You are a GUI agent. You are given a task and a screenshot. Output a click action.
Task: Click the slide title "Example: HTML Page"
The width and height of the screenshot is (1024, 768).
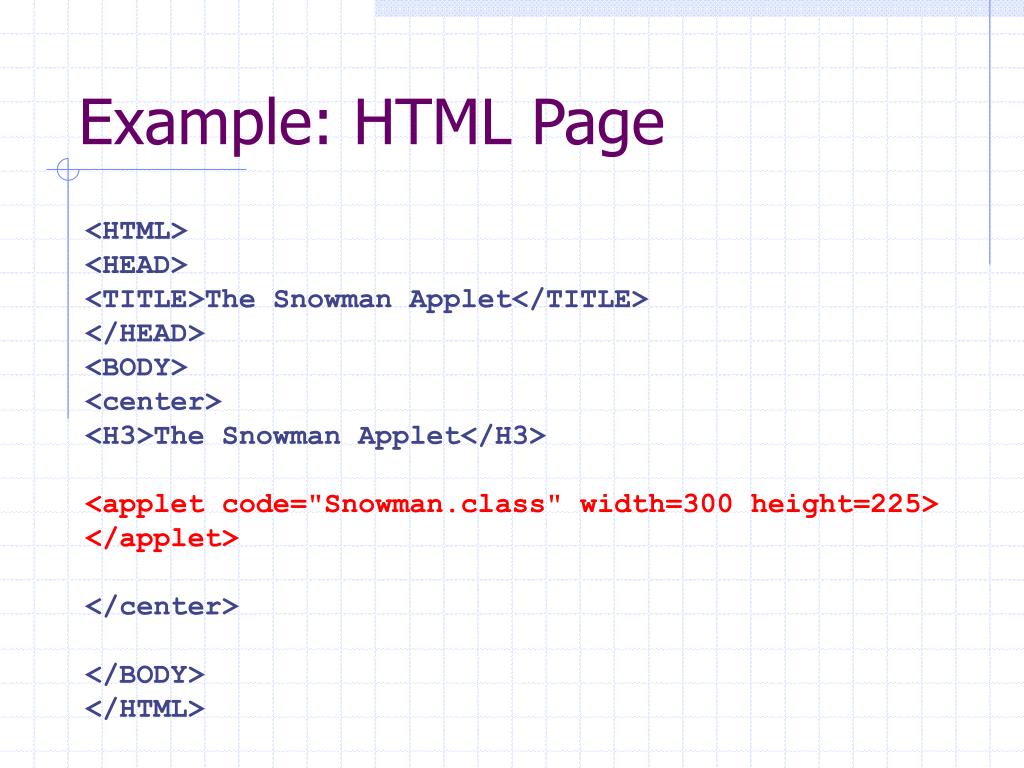tap(372, 124)
